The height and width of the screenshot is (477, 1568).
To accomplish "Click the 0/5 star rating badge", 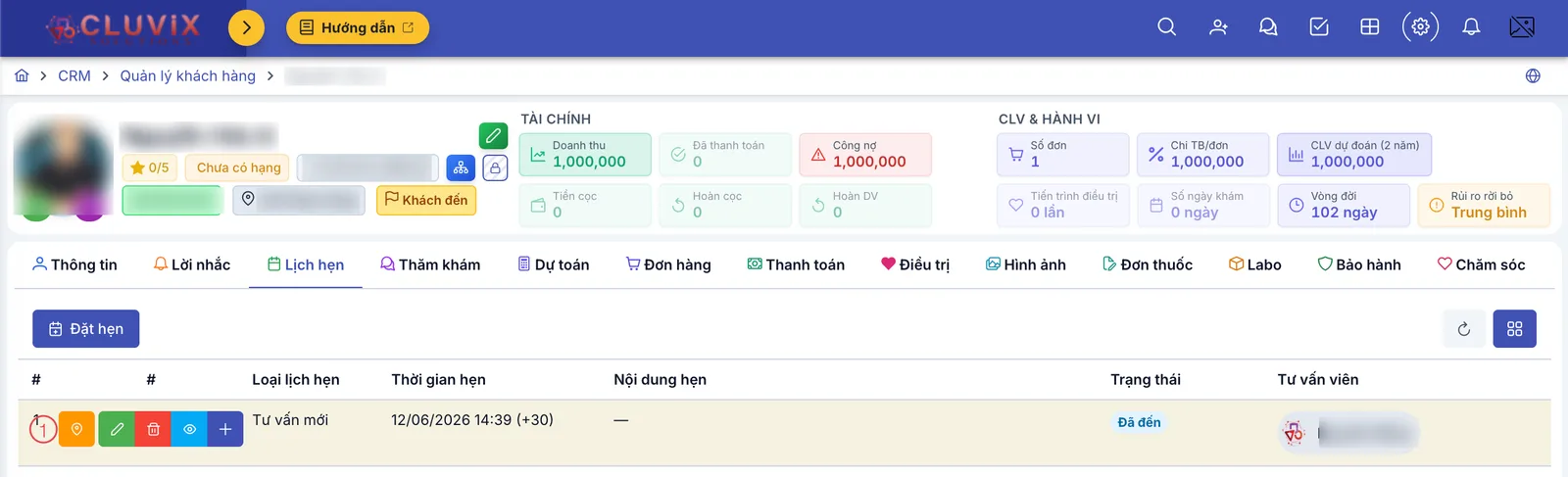I will point(150,167).
